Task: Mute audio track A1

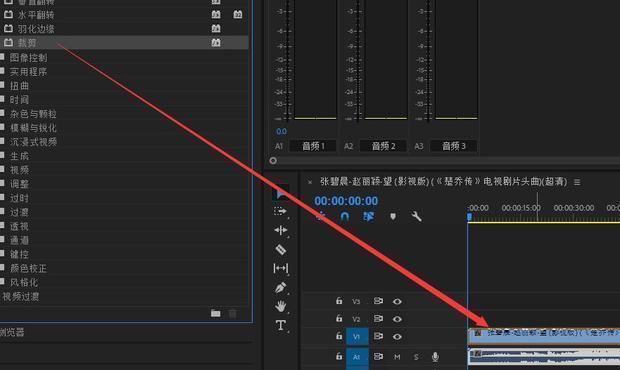Action: (397, 357)
